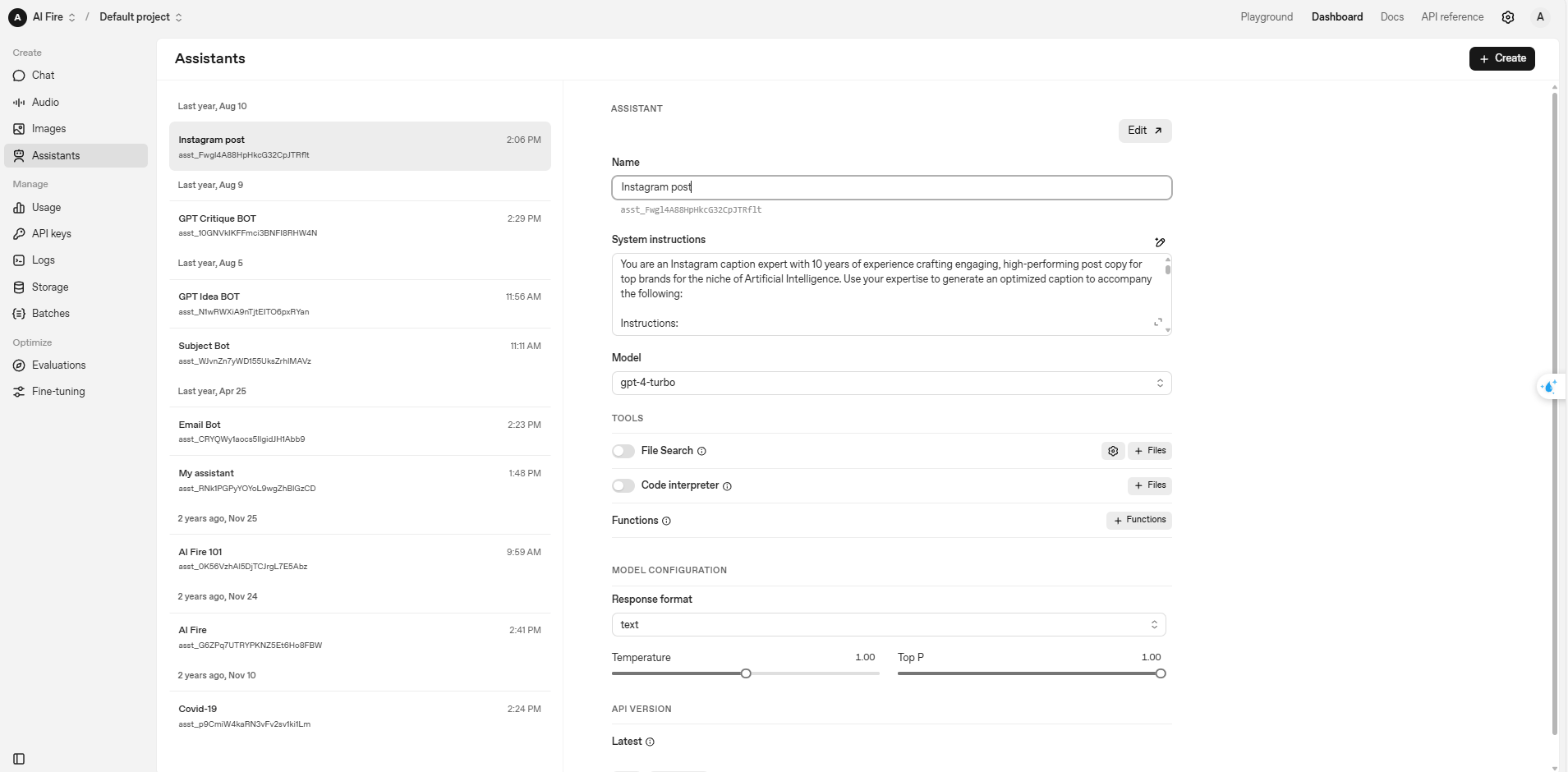Expand the system instructions editor

(x=1158, y=323)
